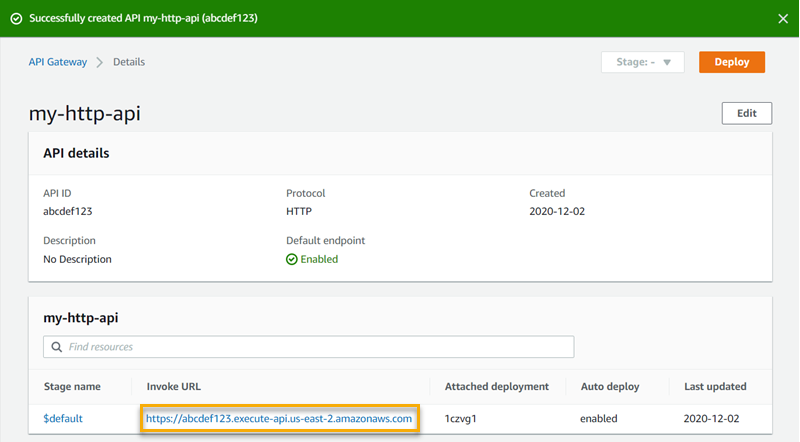The image size is (800, 442).
Task: Click the deployment ID 1czvg1
Action: (x=461, y=419)
